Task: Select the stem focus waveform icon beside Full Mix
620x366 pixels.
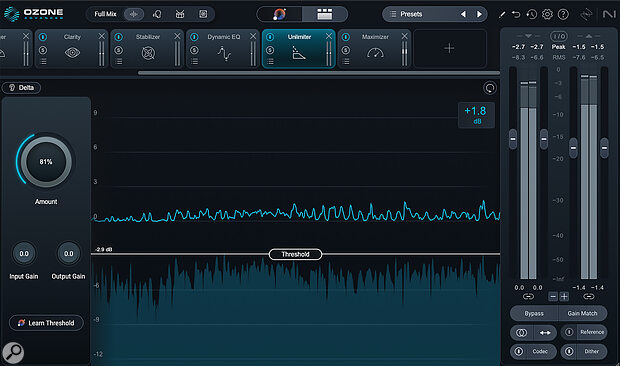Action: [x=134, y=14]
